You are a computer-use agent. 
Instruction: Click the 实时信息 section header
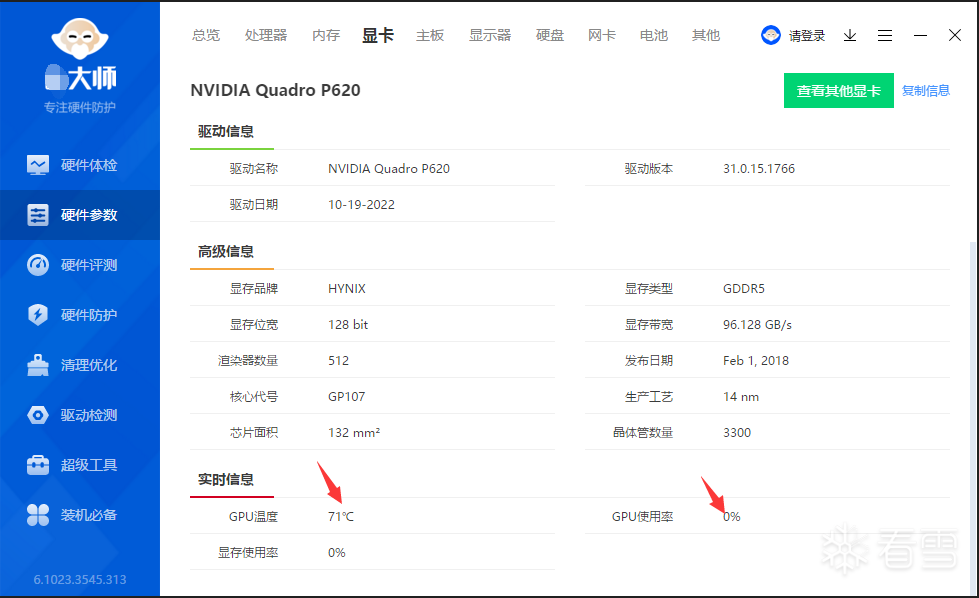[x=225, y=479]
